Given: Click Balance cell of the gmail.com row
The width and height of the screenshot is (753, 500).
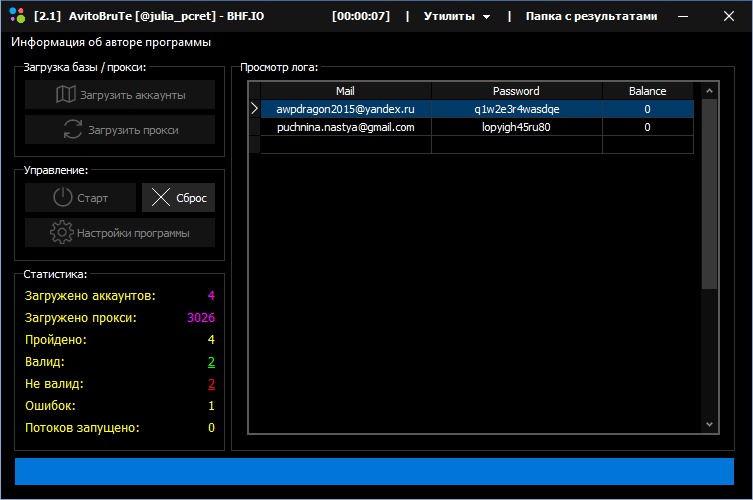Looking at the screenshot, I should click(647, 127).
